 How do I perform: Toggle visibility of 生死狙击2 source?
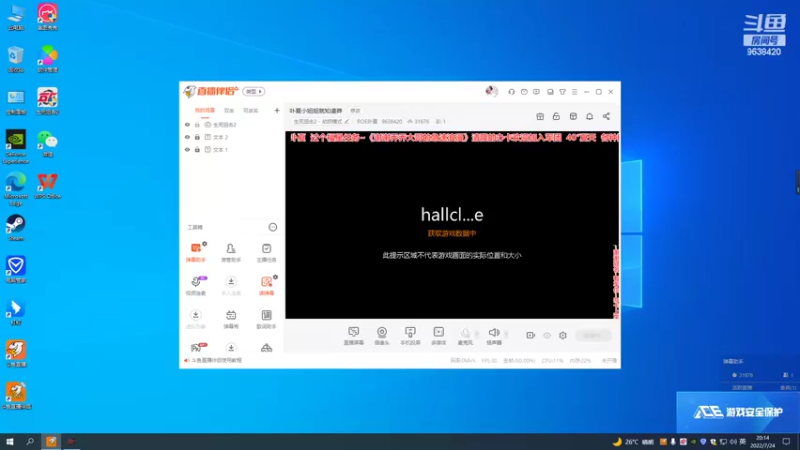187,124
